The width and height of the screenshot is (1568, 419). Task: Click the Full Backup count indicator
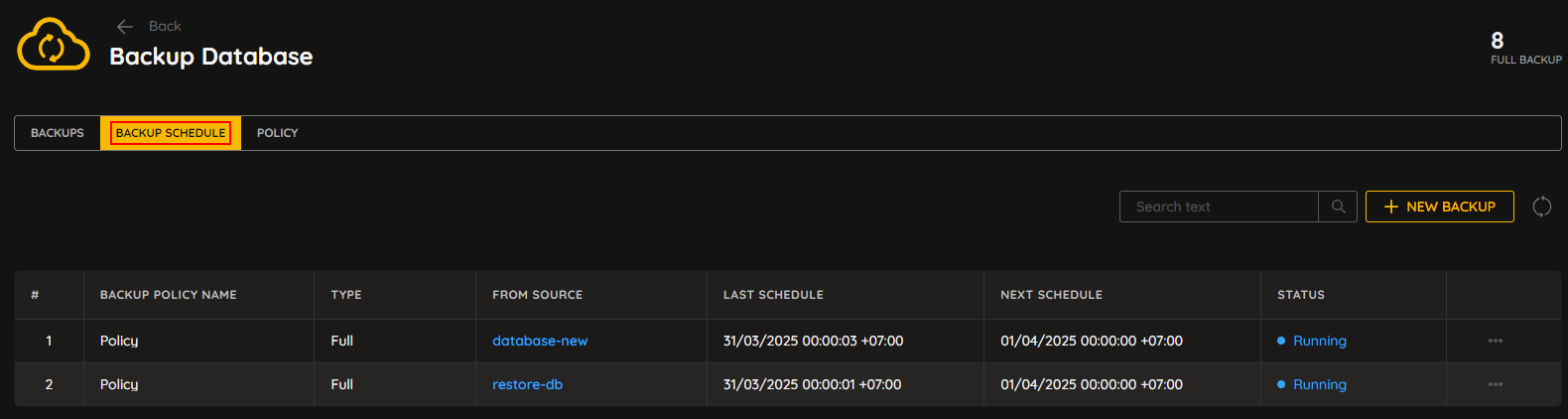tap(1525, 48)
